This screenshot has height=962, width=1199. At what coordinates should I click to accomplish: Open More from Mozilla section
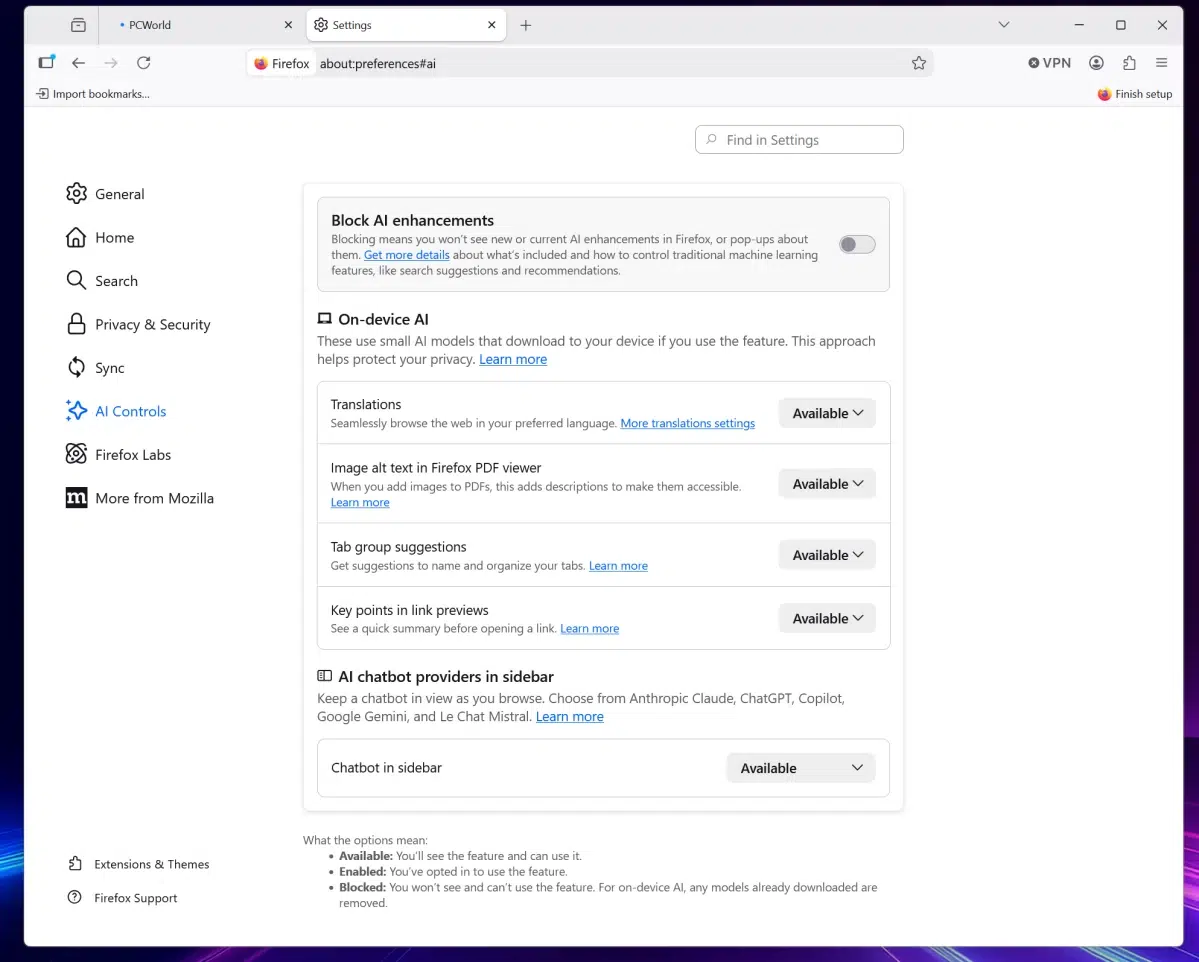[154, 497]
